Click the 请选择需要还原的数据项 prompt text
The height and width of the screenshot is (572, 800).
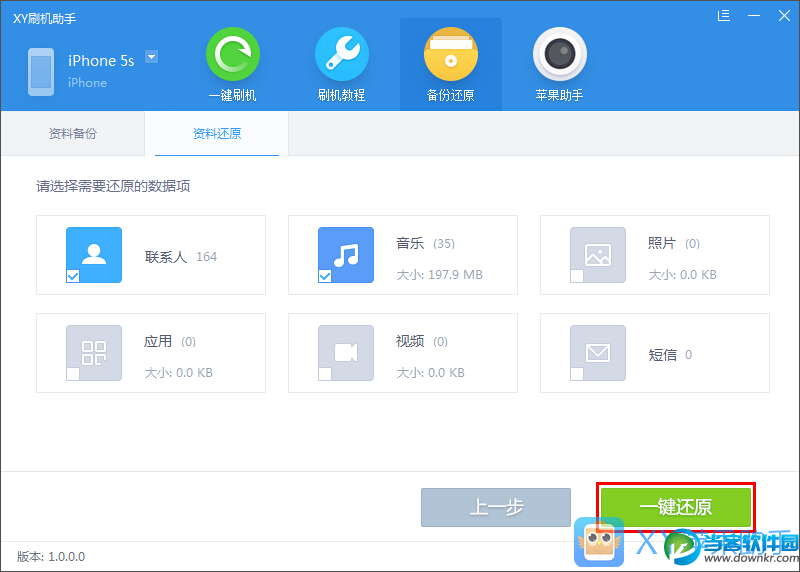(113, 186)
